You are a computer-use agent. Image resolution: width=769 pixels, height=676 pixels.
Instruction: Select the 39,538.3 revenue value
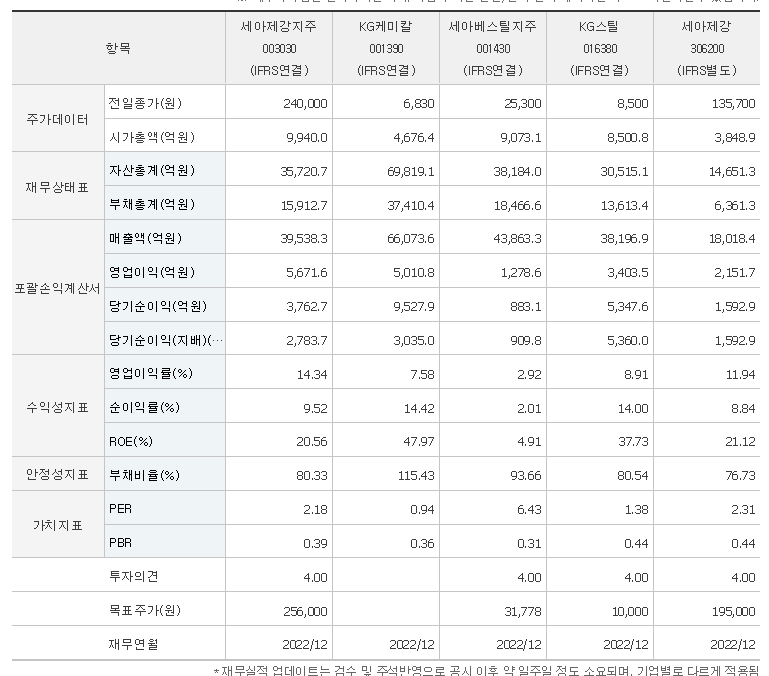[304, 239]
